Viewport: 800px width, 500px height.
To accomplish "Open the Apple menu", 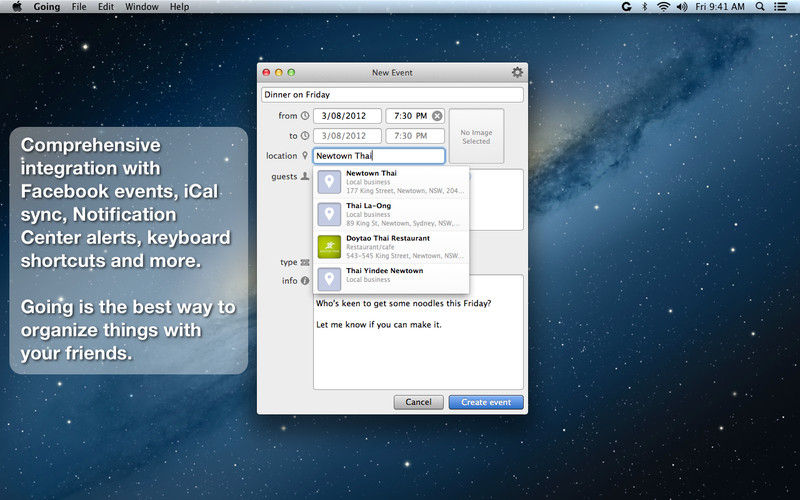I will (16, 7).
